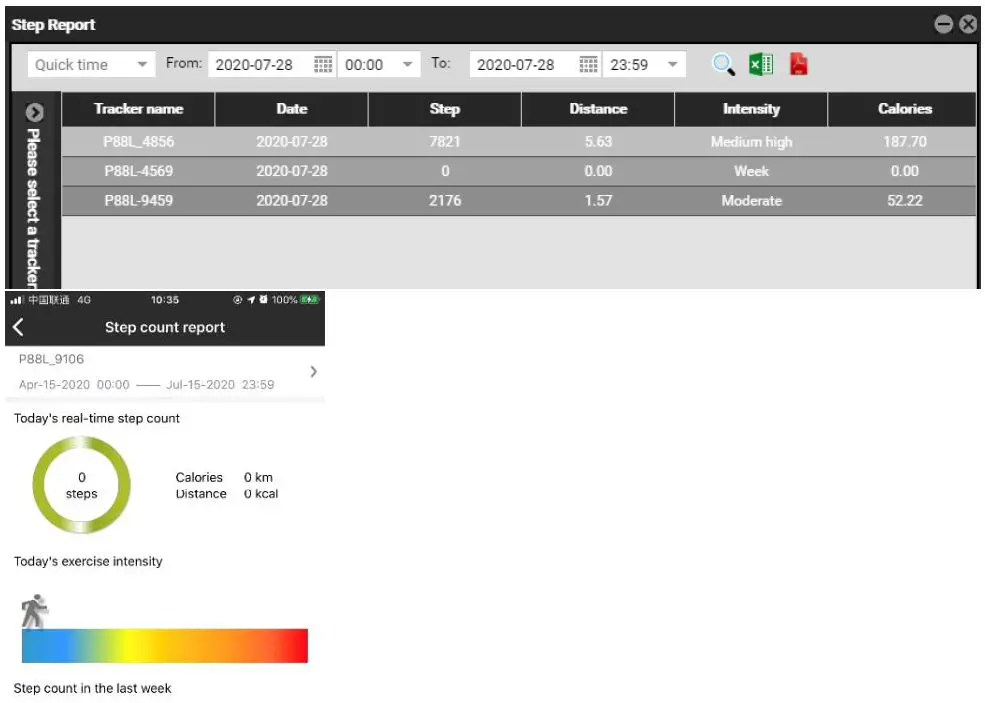Tap the phone battery indicator icon

pos(309,300)
